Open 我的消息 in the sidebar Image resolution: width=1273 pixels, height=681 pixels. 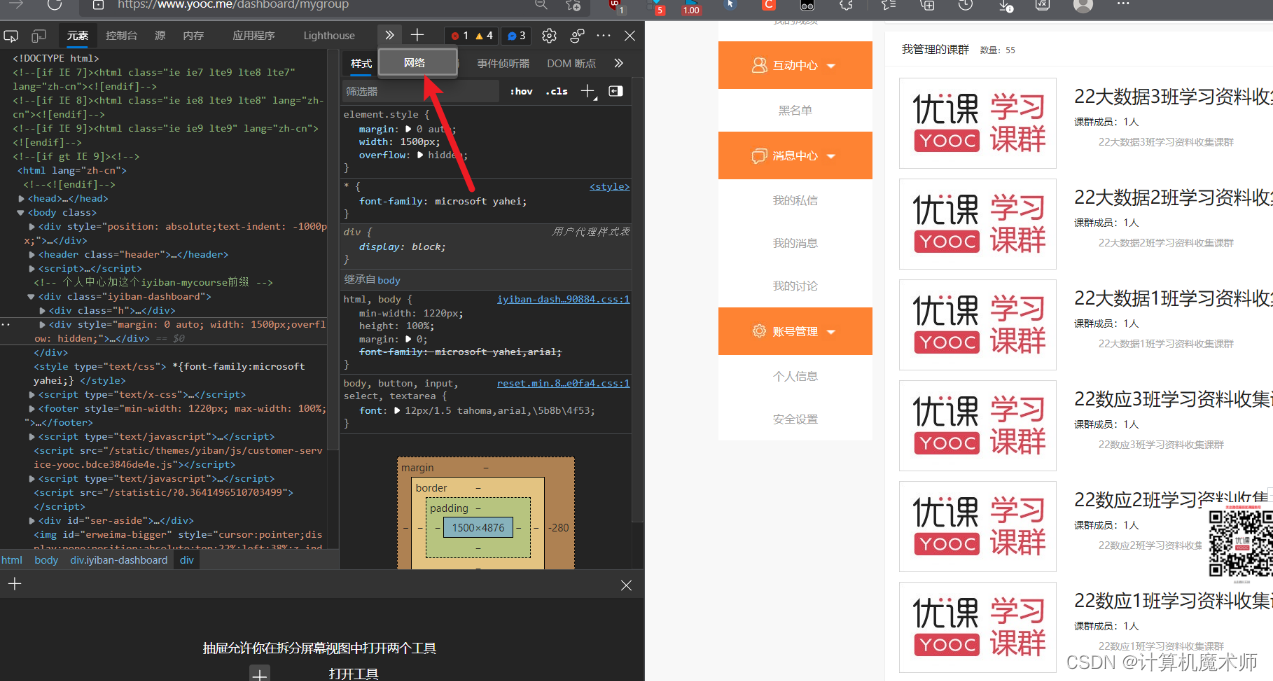tap(795, 243)
